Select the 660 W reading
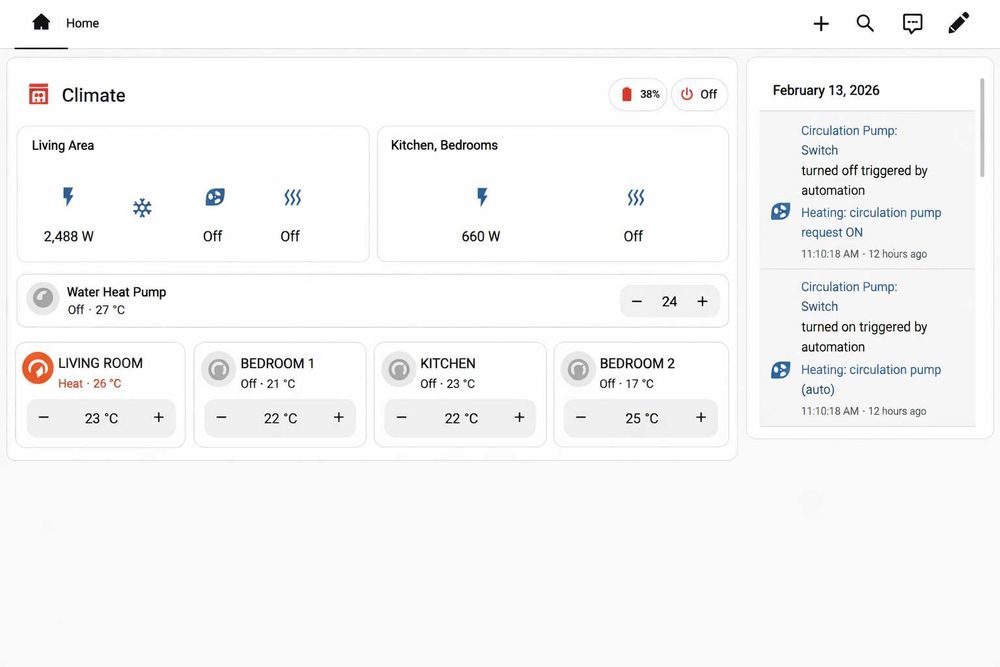The image size is (1000, 667). coord(481,237)
